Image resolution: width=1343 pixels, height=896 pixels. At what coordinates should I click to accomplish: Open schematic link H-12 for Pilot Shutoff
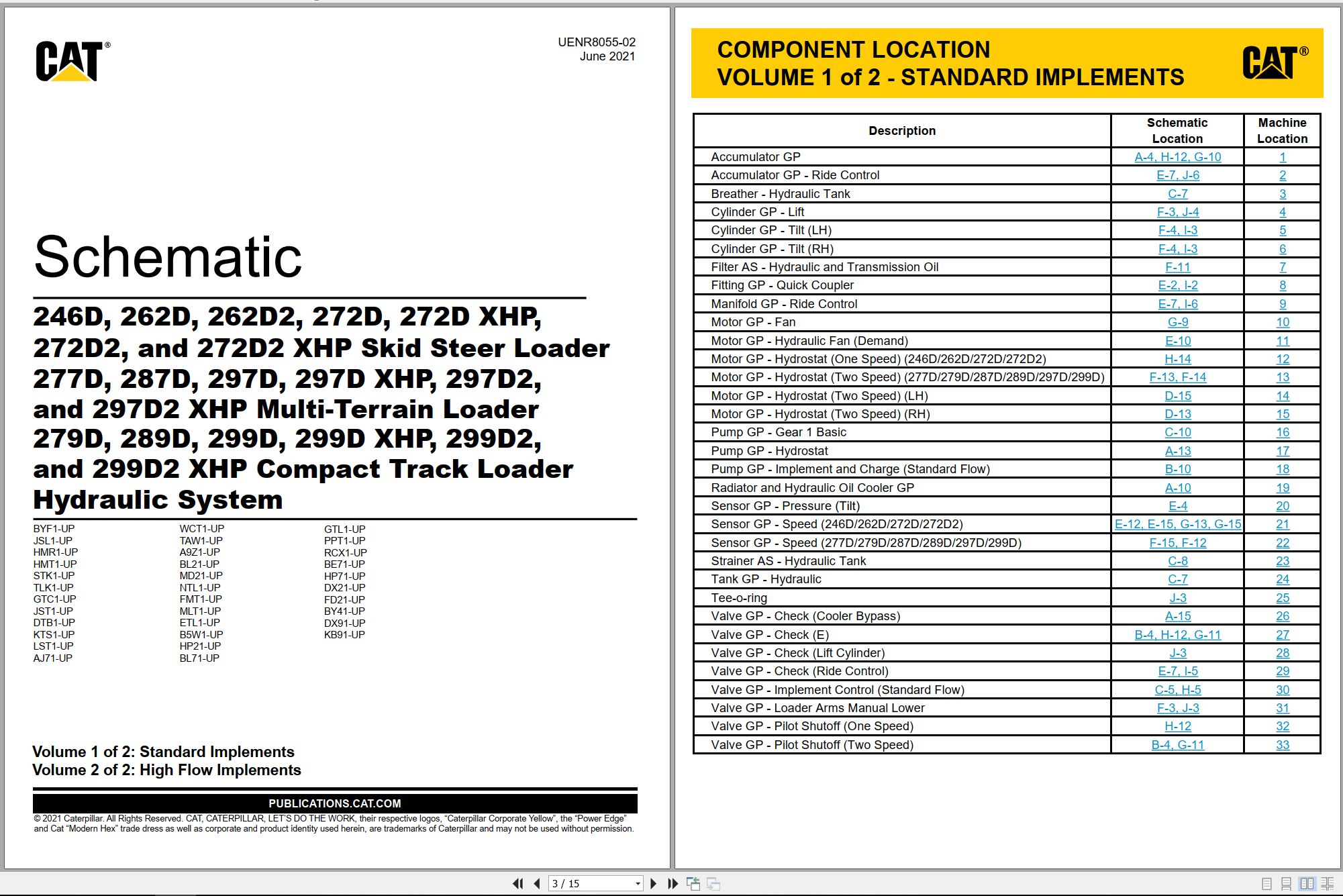point(1177,726)
